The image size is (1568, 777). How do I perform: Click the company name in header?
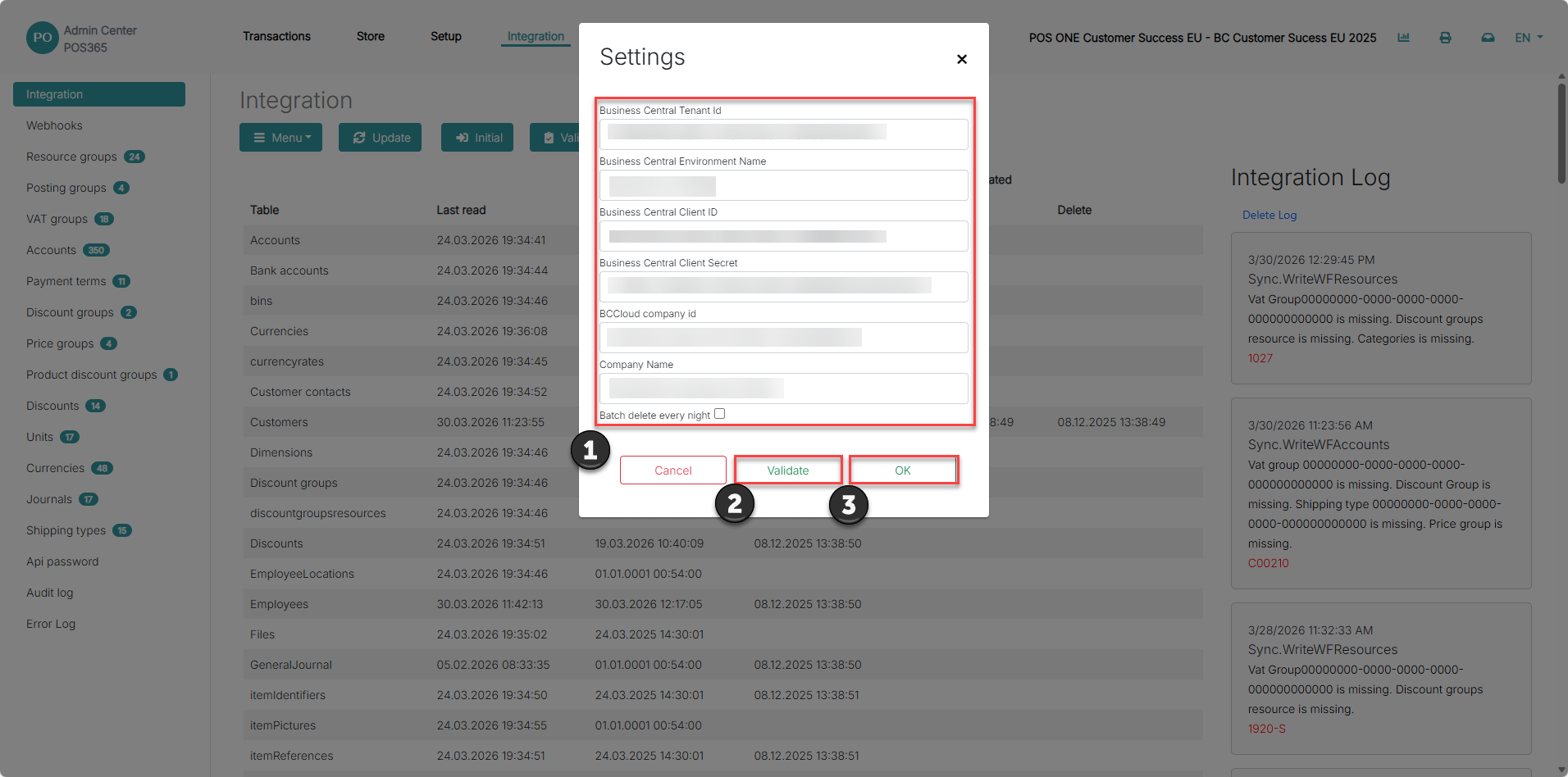pos(1202,38)
